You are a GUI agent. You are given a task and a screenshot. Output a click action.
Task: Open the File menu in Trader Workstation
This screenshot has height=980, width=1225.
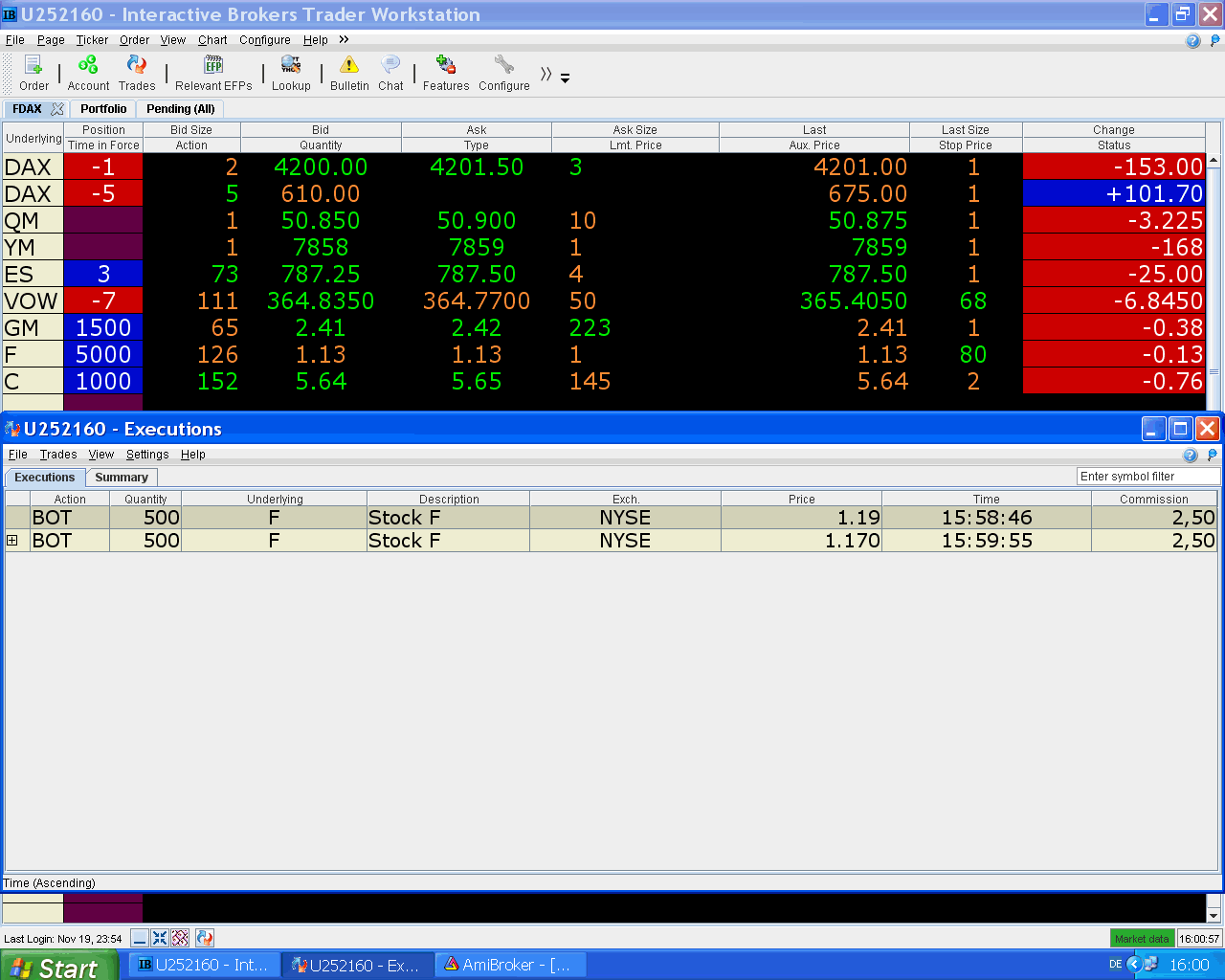click(15, 40)
